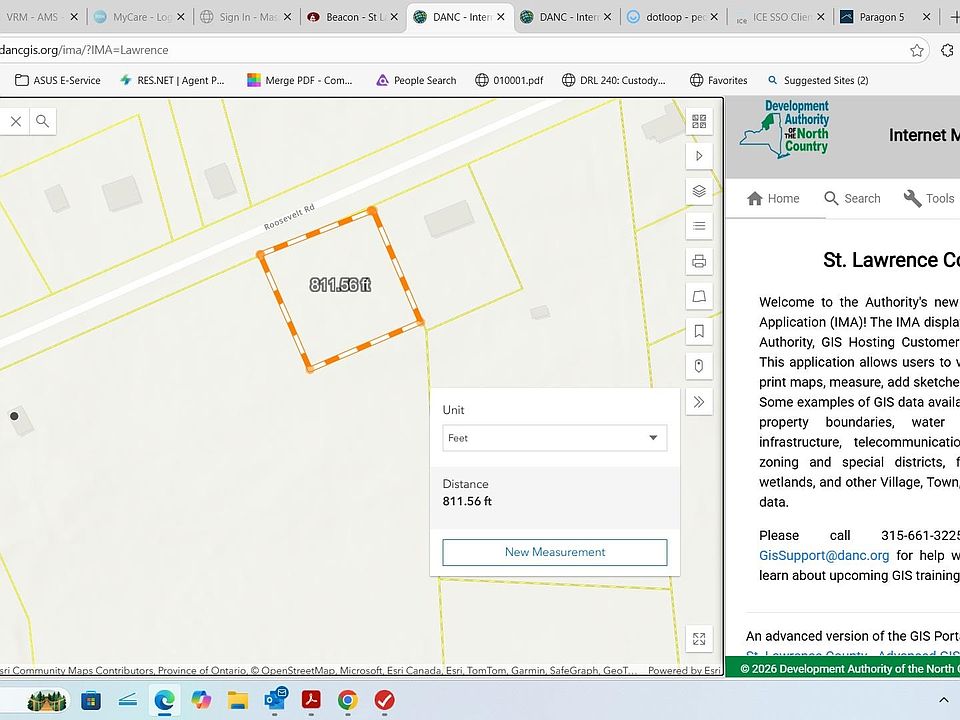
Task: Open the bookmarks tool
Action: click(699, 331)
